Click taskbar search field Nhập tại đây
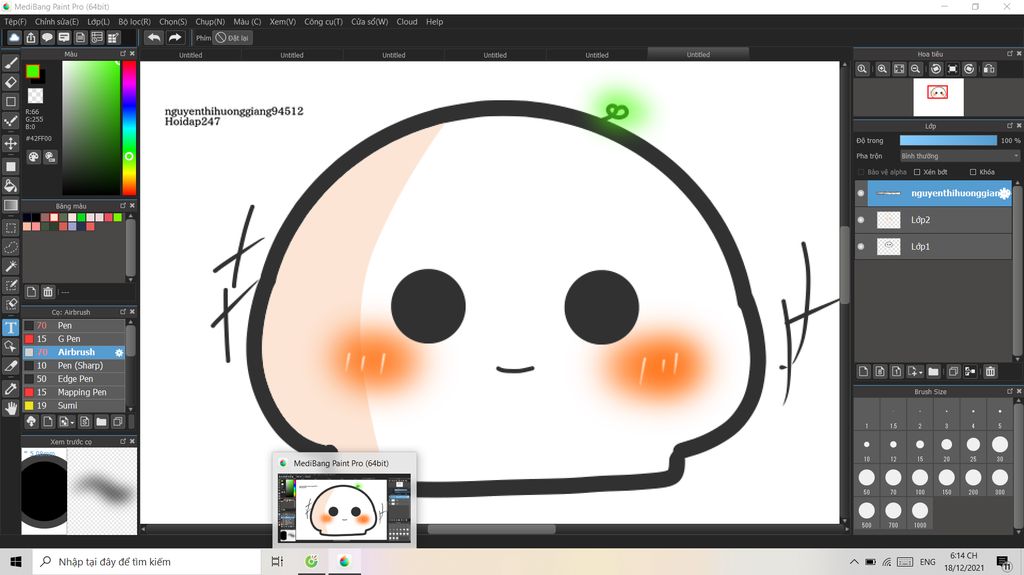Viewport: 1024px width, 575px height. tap(147, 562)
